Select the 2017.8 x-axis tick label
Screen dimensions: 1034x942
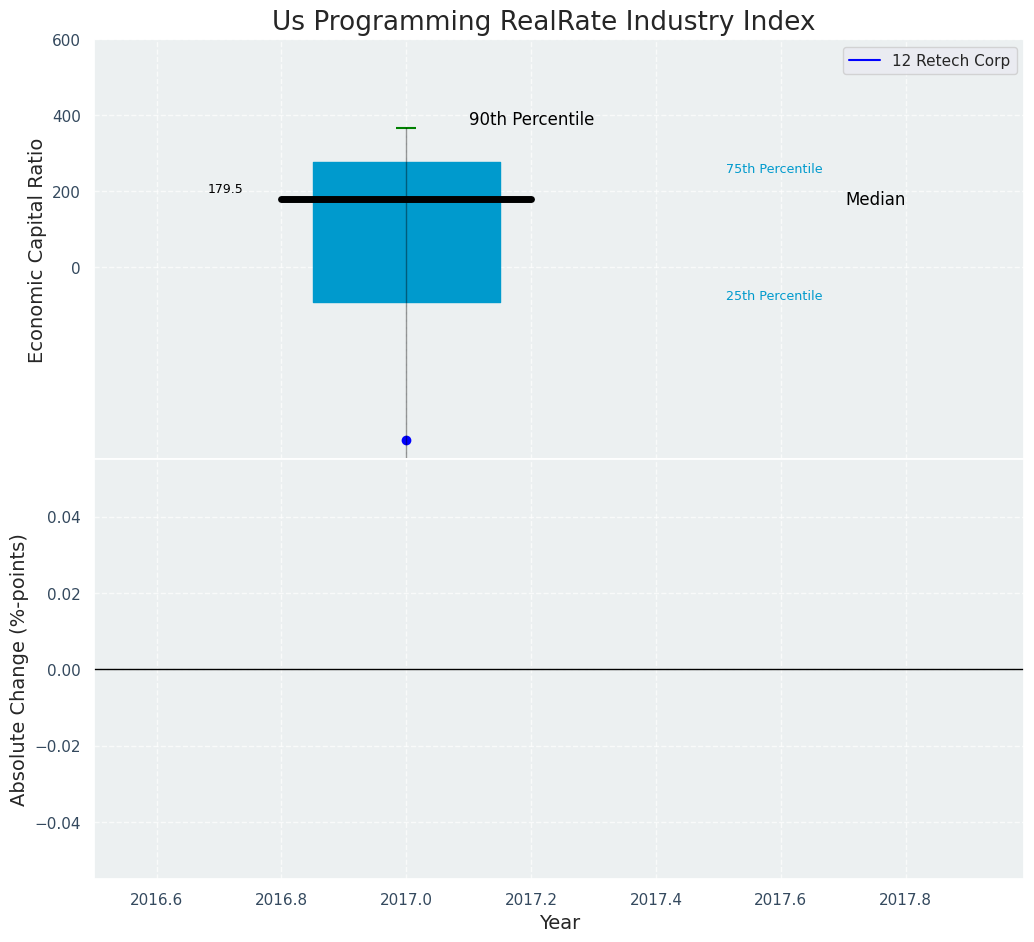coord(905,899)
